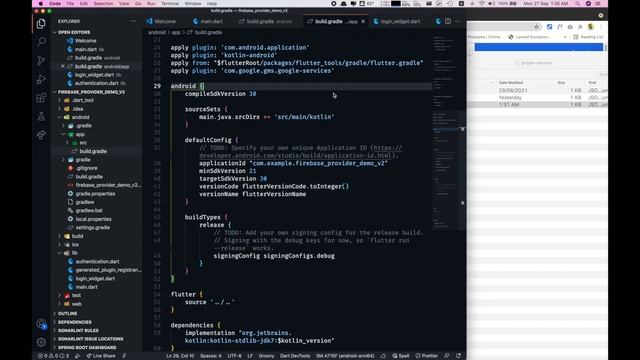
Task: Open the .gitignore file in explorer
Action: (87, 168)
